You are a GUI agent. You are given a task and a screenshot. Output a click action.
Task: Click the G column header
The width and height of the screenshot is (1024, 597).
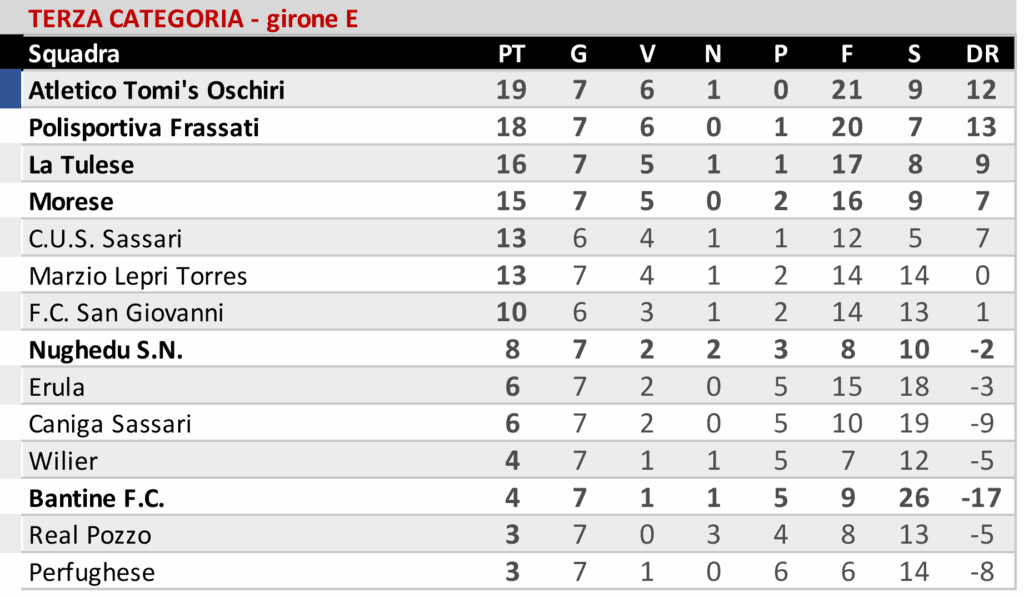tap(578, 54)
